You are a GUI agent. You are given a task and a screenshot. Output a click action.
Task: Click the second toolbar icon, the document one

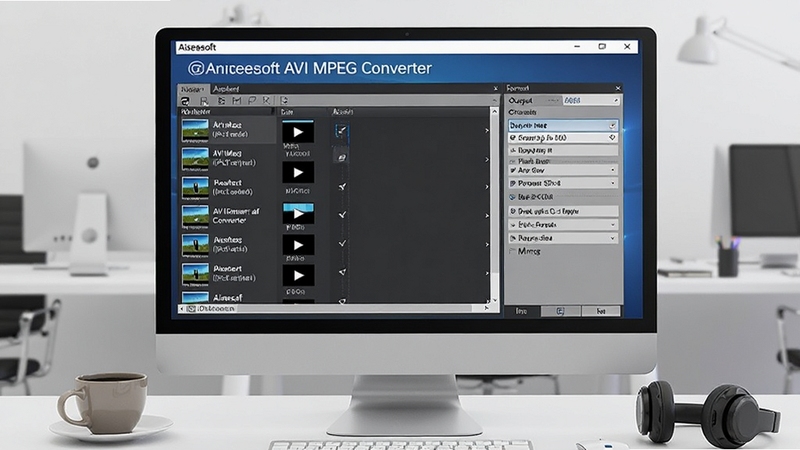tap(204, 101)
